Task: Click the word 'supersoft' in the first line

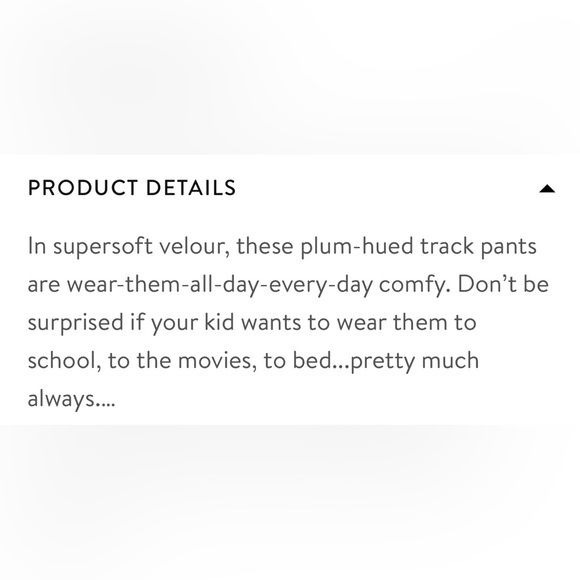Action: point(102,247)
